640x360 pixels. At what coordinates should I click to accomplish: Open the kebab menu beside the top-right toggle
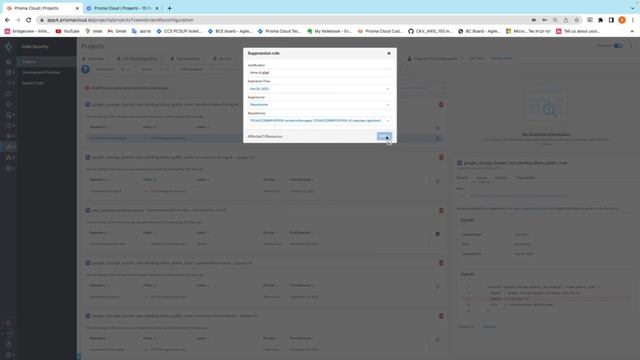(x=631, y=46)
